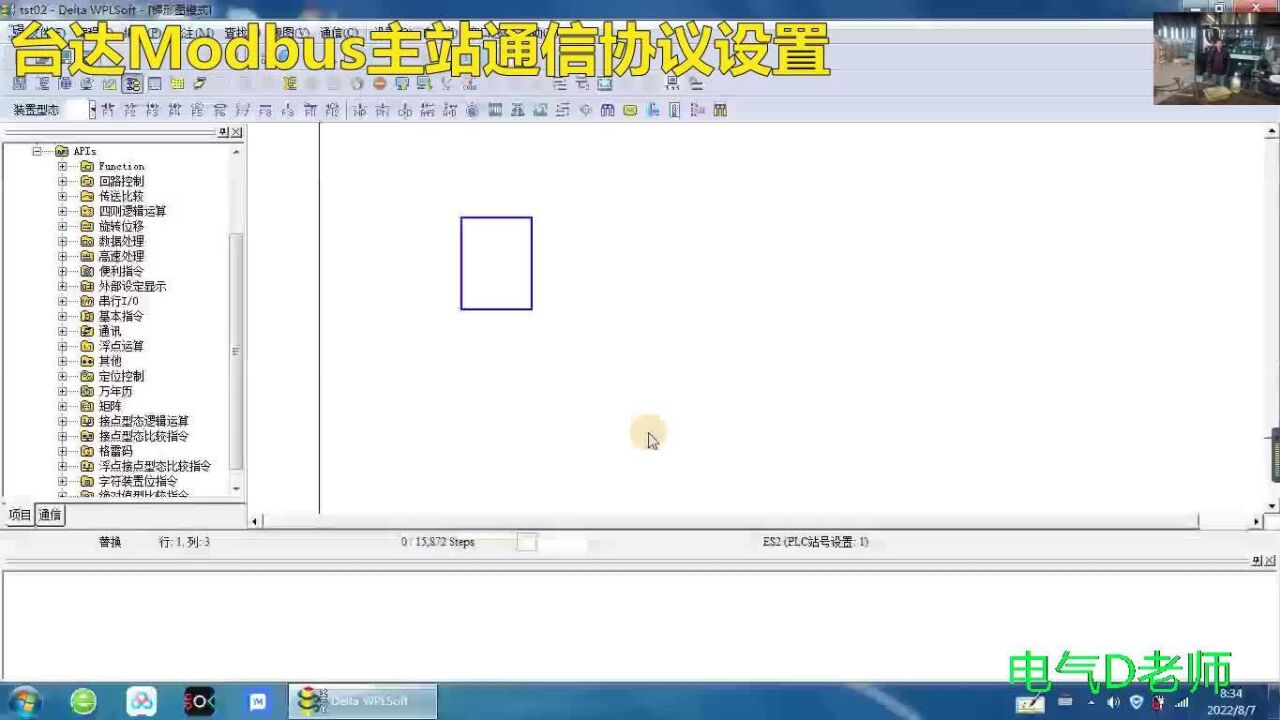1280x720 pixels.
Task: Select 接点型态比较指令 tree item
Action: pyautogui.click(x=143, y=436)
